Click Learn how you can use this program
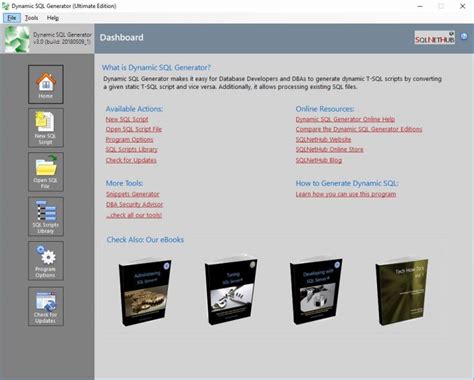The height and width of the screenshot is (380, 474). point(346,194)
